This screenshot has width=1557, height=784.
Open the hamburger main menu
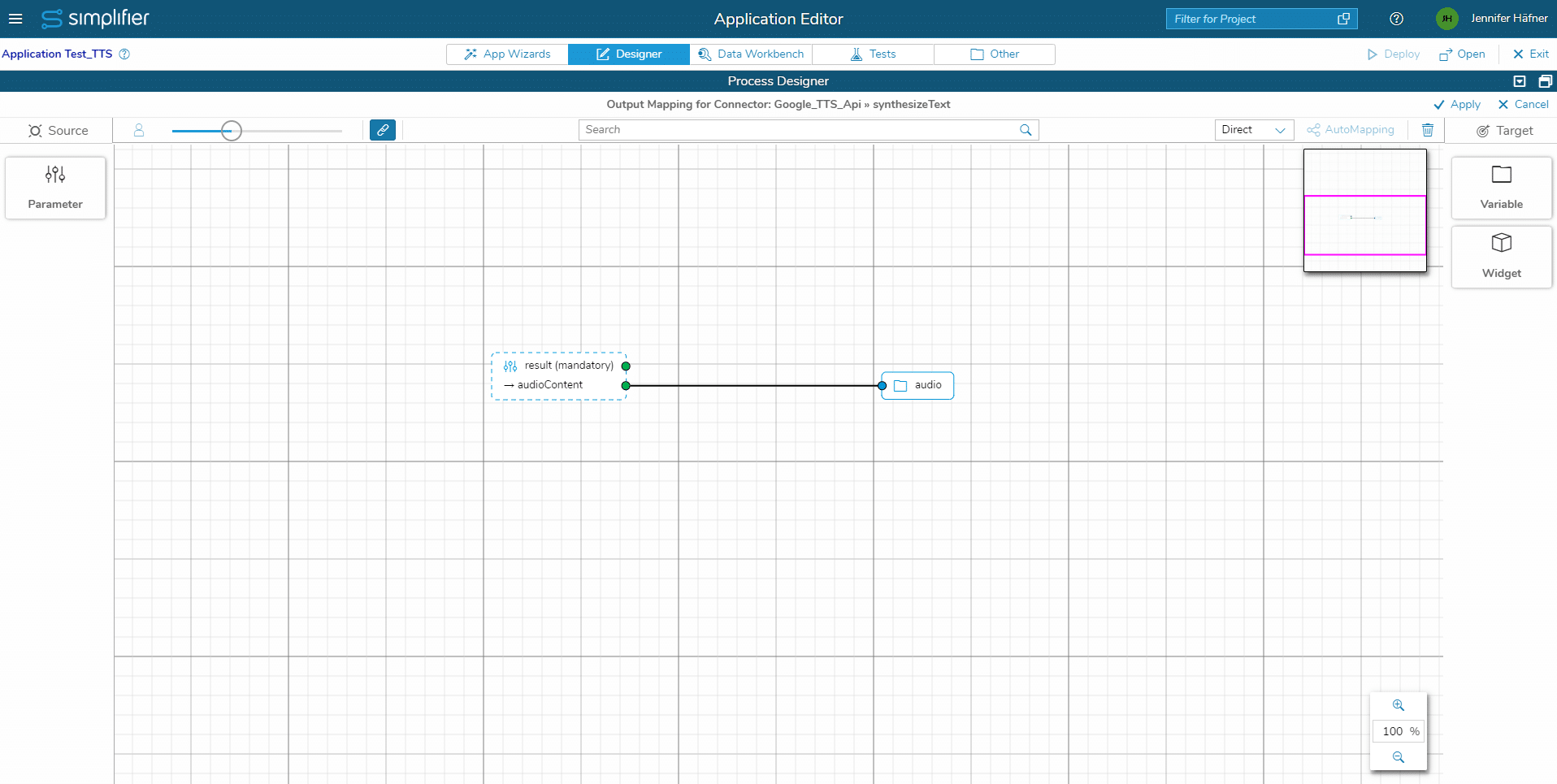tap(15, 19)
